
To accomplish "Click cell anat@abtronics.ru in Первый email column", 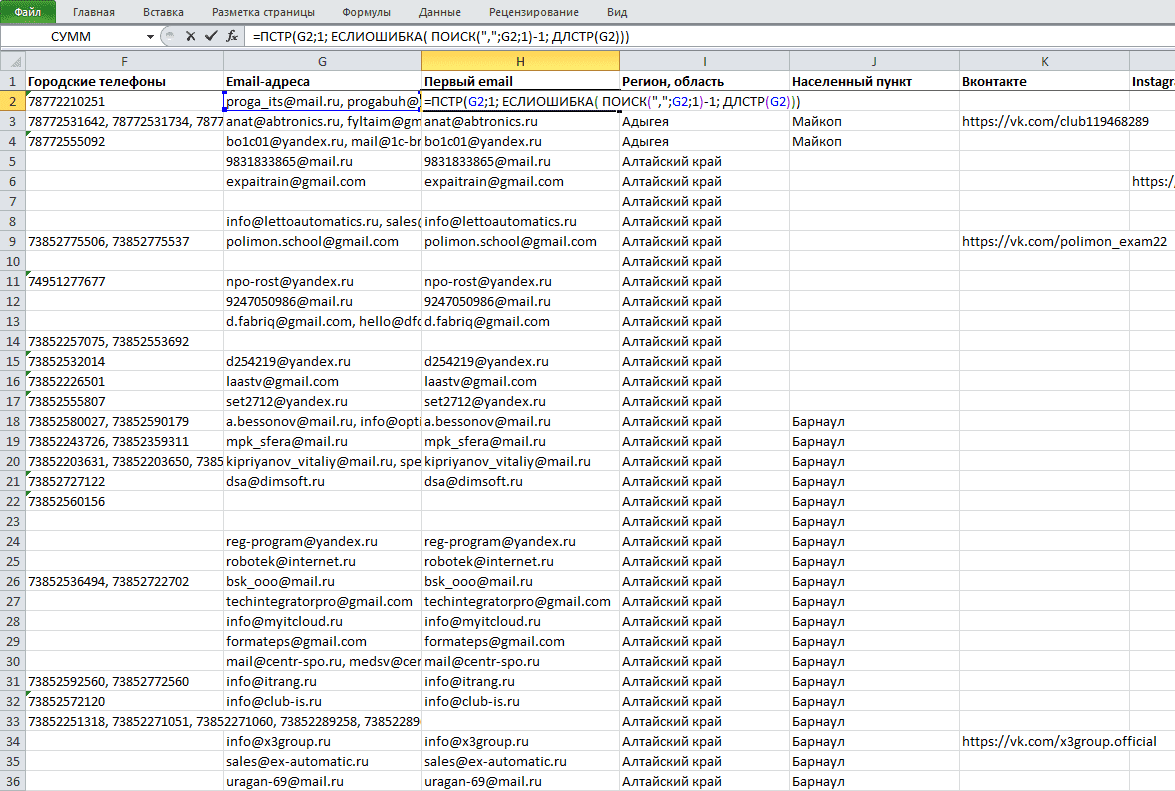I will click(x=520, y=121).
